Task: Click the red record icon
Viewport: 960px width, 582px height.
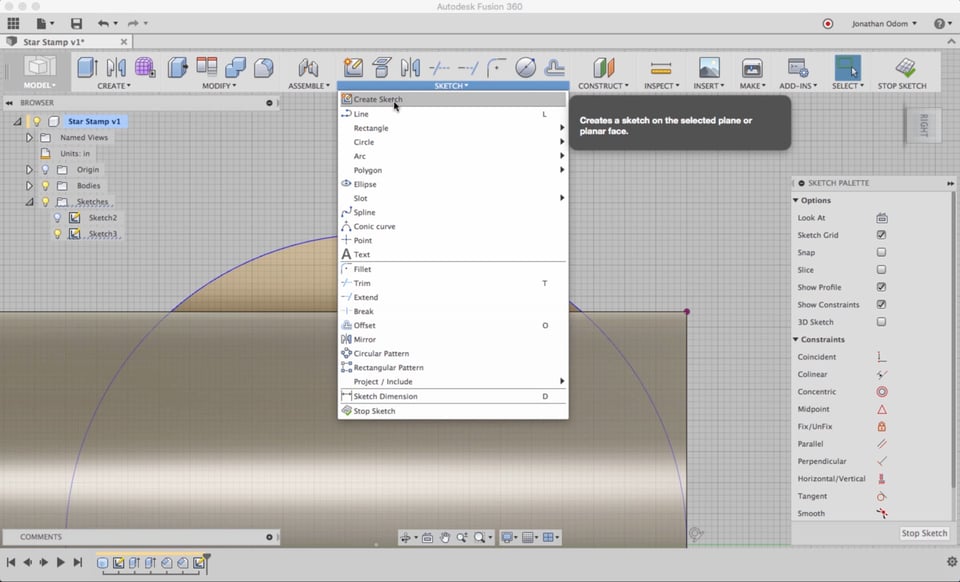Action: [828, 24]
